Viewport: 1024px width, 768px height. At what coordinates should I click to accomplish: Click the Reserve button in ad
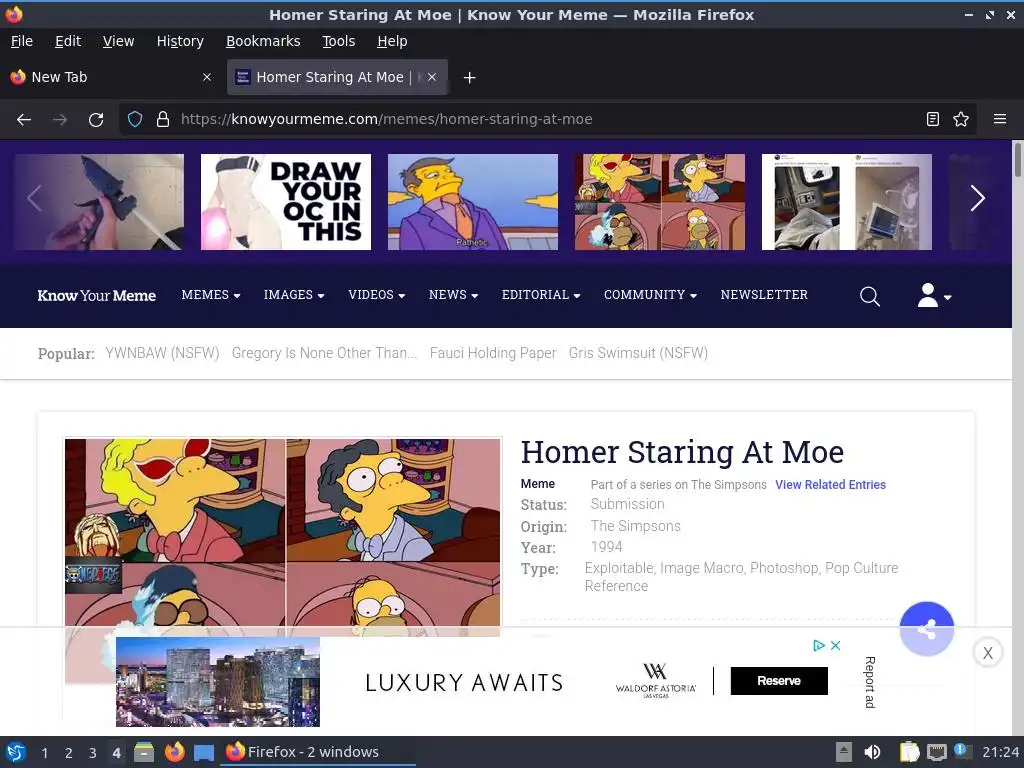[778, 681]
